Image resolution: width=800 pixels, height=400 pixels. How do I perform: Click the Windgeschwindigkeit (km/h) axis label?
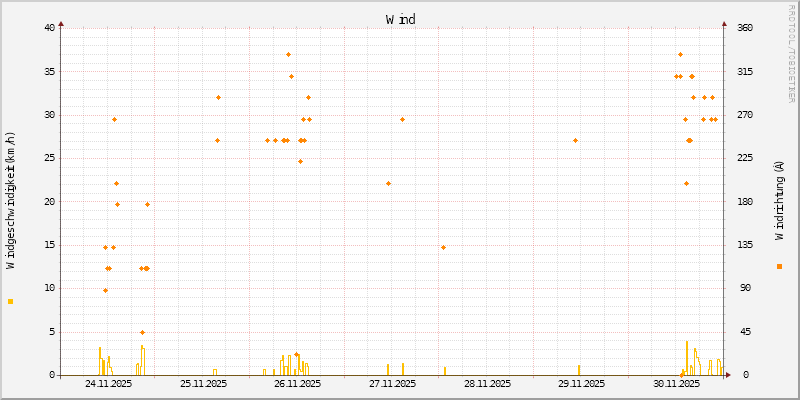pos(10,201)
